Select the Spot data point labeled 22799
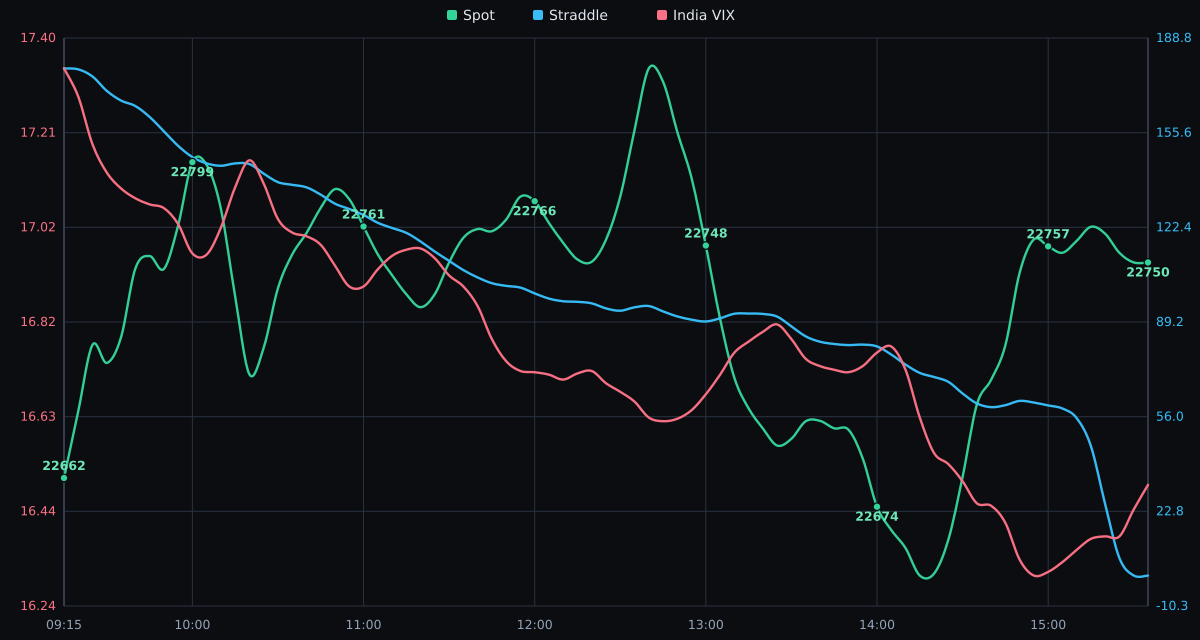This screenshot has height=640, width=1200. tap(193, 162)
